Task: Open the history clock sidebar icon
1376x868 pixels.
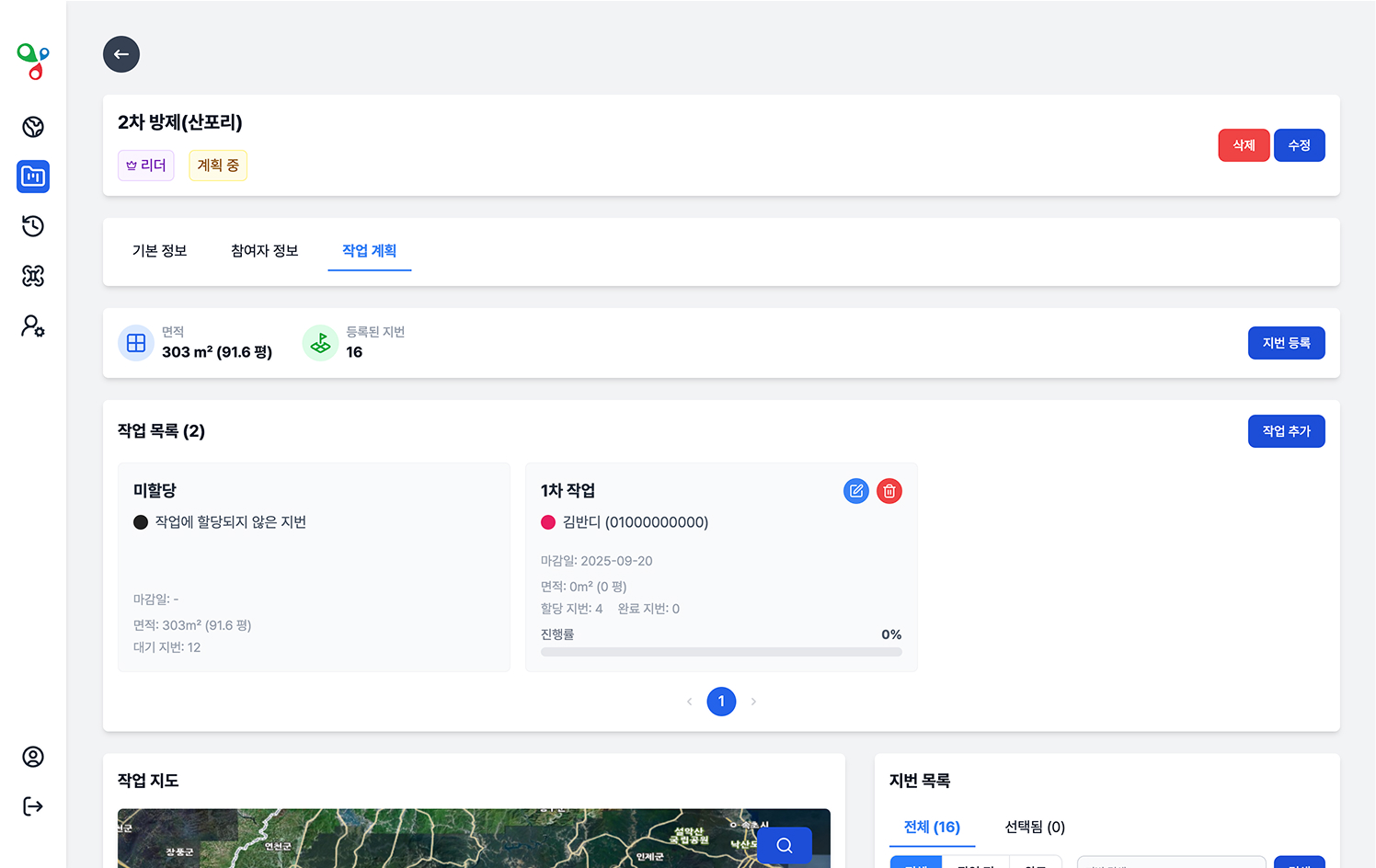Action: click(x=33, y=226)
